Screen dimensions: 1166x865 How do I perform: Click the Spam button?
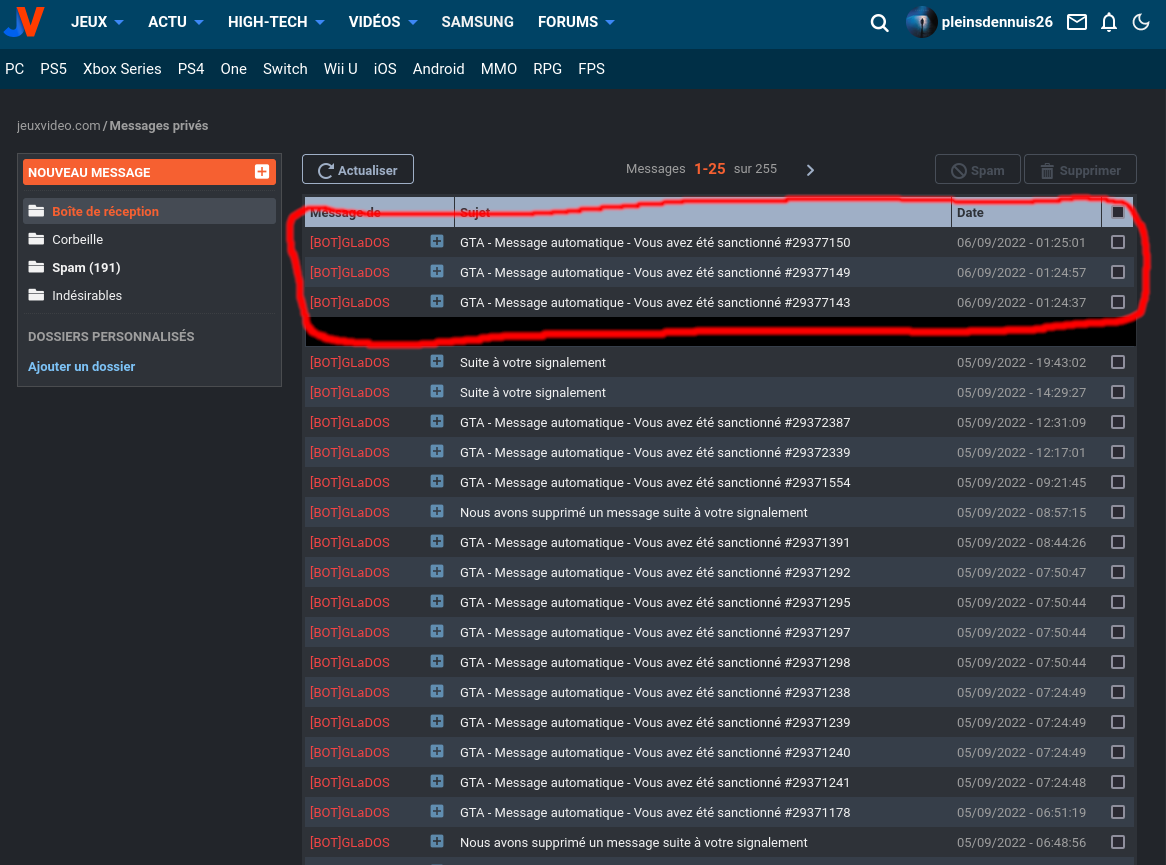pyautogui.click(x=978, y=170)
